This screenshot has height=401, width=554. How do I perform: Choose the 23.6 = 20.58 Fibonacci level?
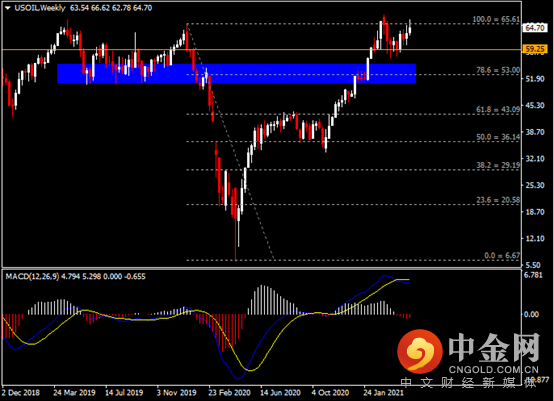pyautogui.click(x=498, y=200)
